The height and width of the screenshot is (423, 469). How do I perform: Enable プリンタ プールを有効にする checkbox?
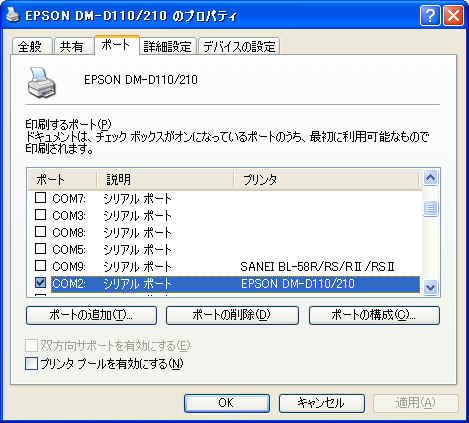tap(32, 363)
